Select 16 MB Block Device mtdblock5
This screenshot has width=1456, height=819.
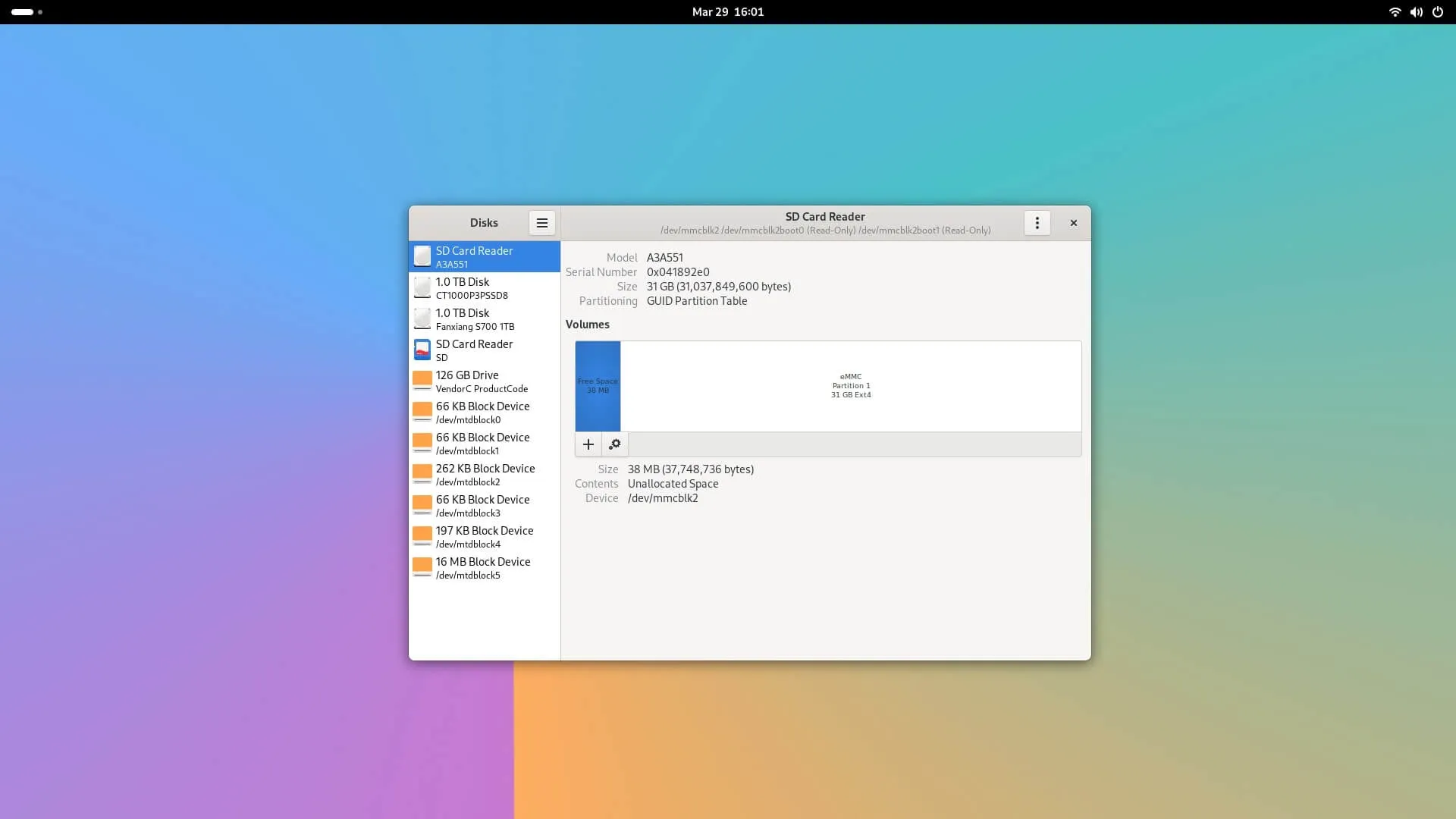coord(484,568)
